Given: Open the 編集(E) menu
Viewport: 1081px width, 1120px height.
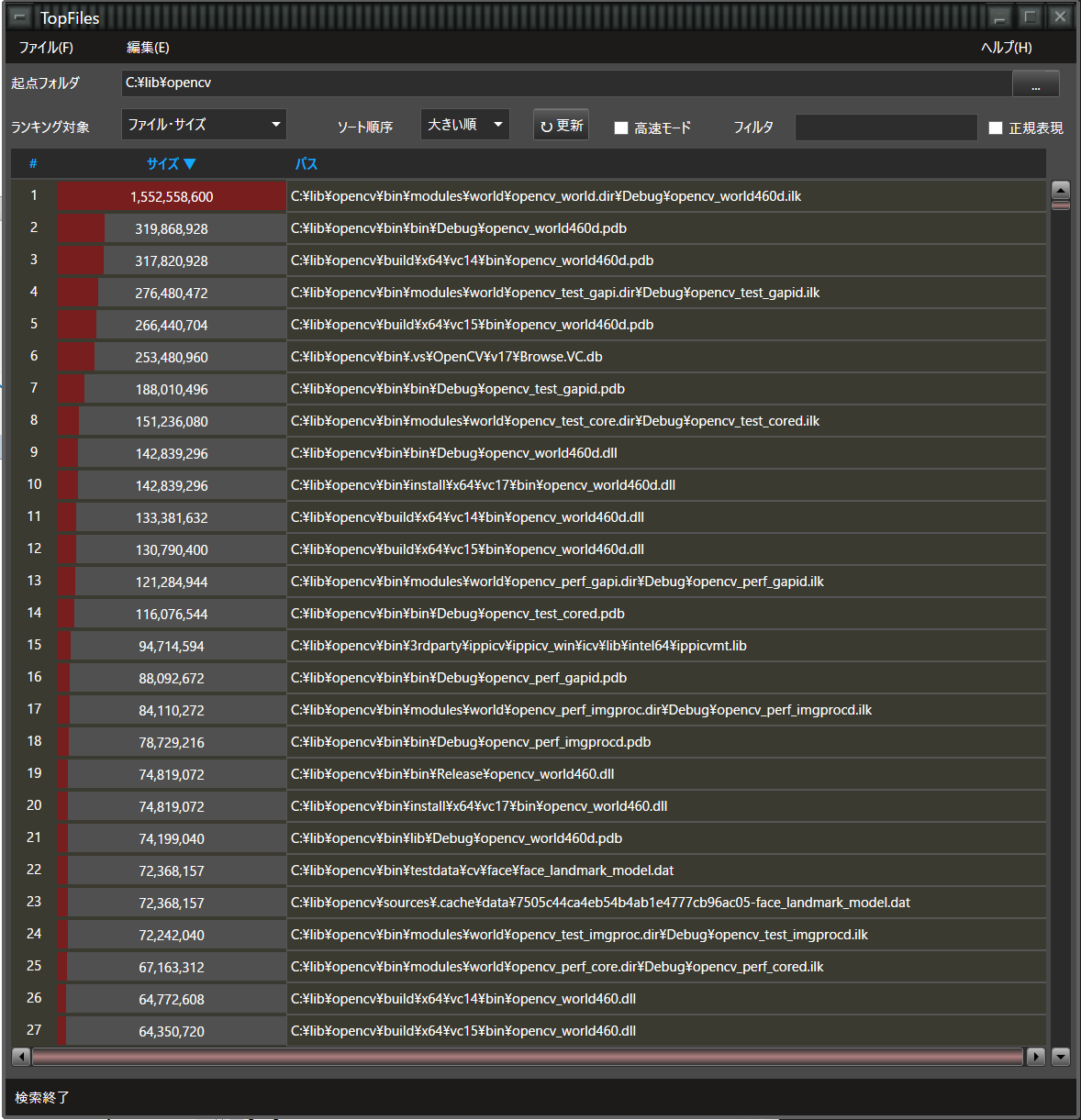Looking at the screenshot, I should click(146, 47).
